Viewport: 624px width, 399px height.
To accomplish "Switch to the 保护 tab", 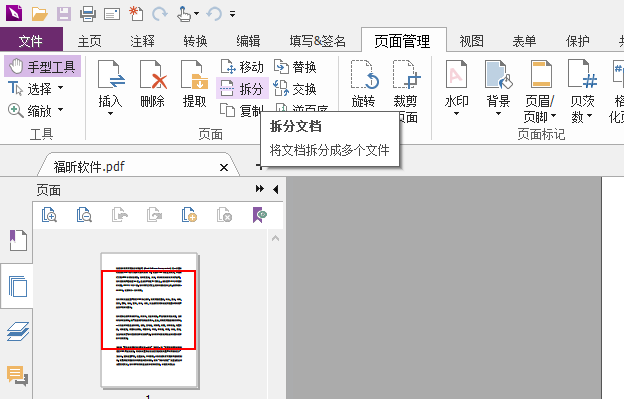I will [577, 41].
